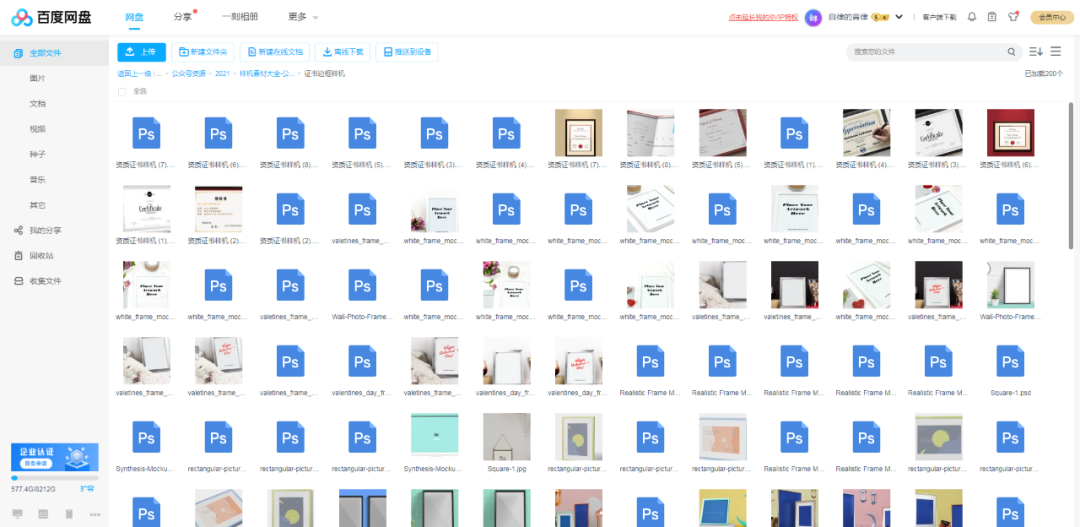Click the 企业认证 free application banner
This screenshot has height=527, width=1080.
[x=54, y=457]
